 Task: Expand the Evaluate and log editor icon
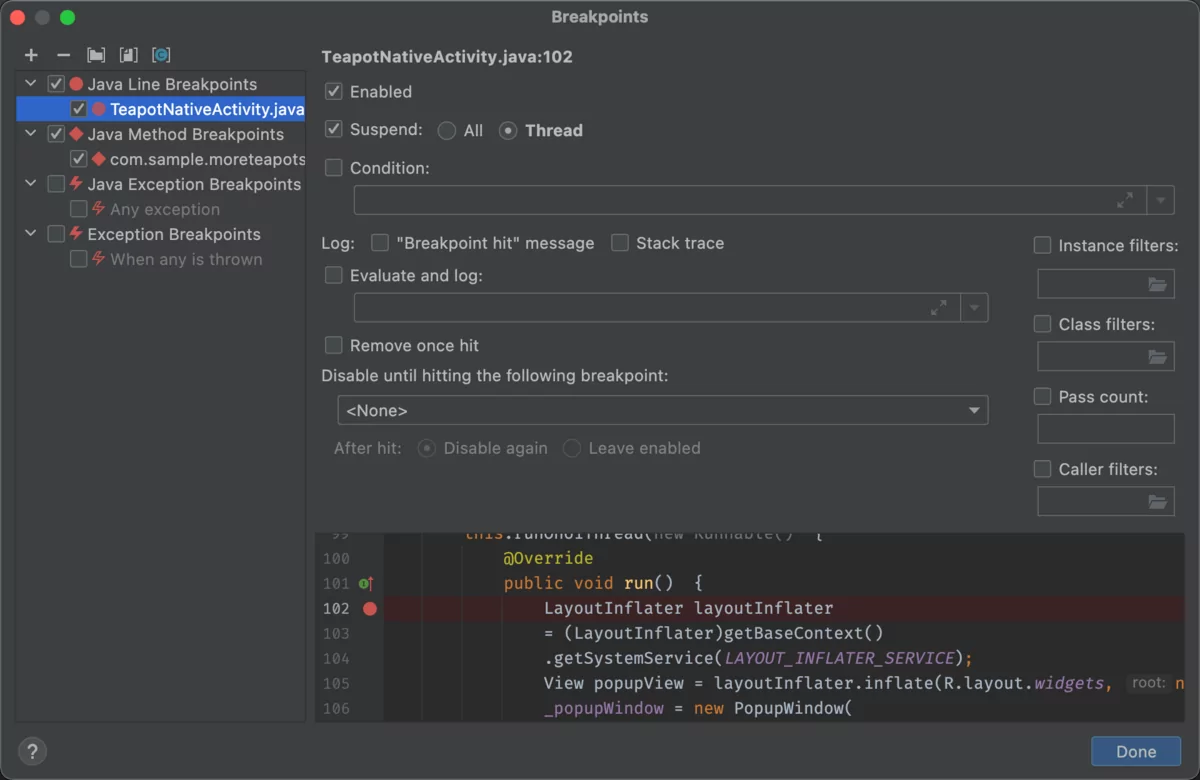click(x=938, y=307)
